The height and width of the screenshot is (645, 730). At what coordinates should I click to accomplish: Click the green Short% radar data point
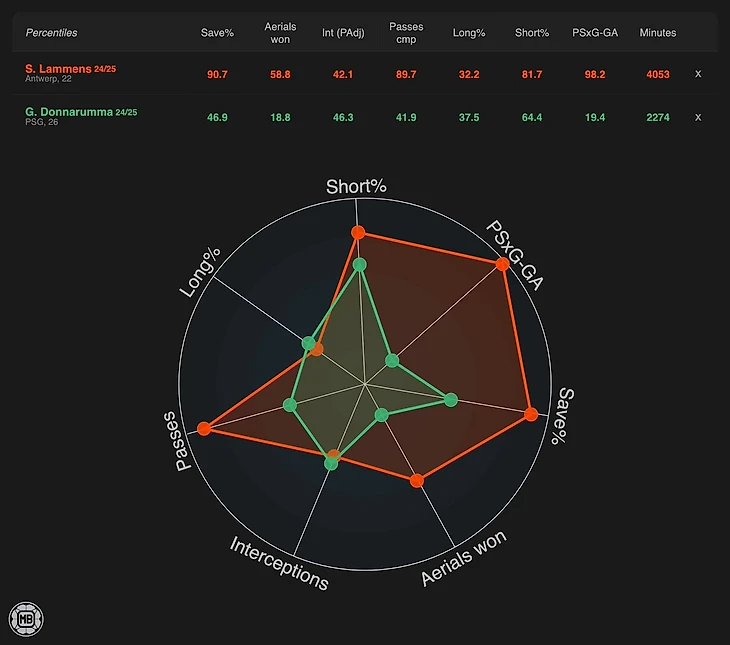point(360,265)
